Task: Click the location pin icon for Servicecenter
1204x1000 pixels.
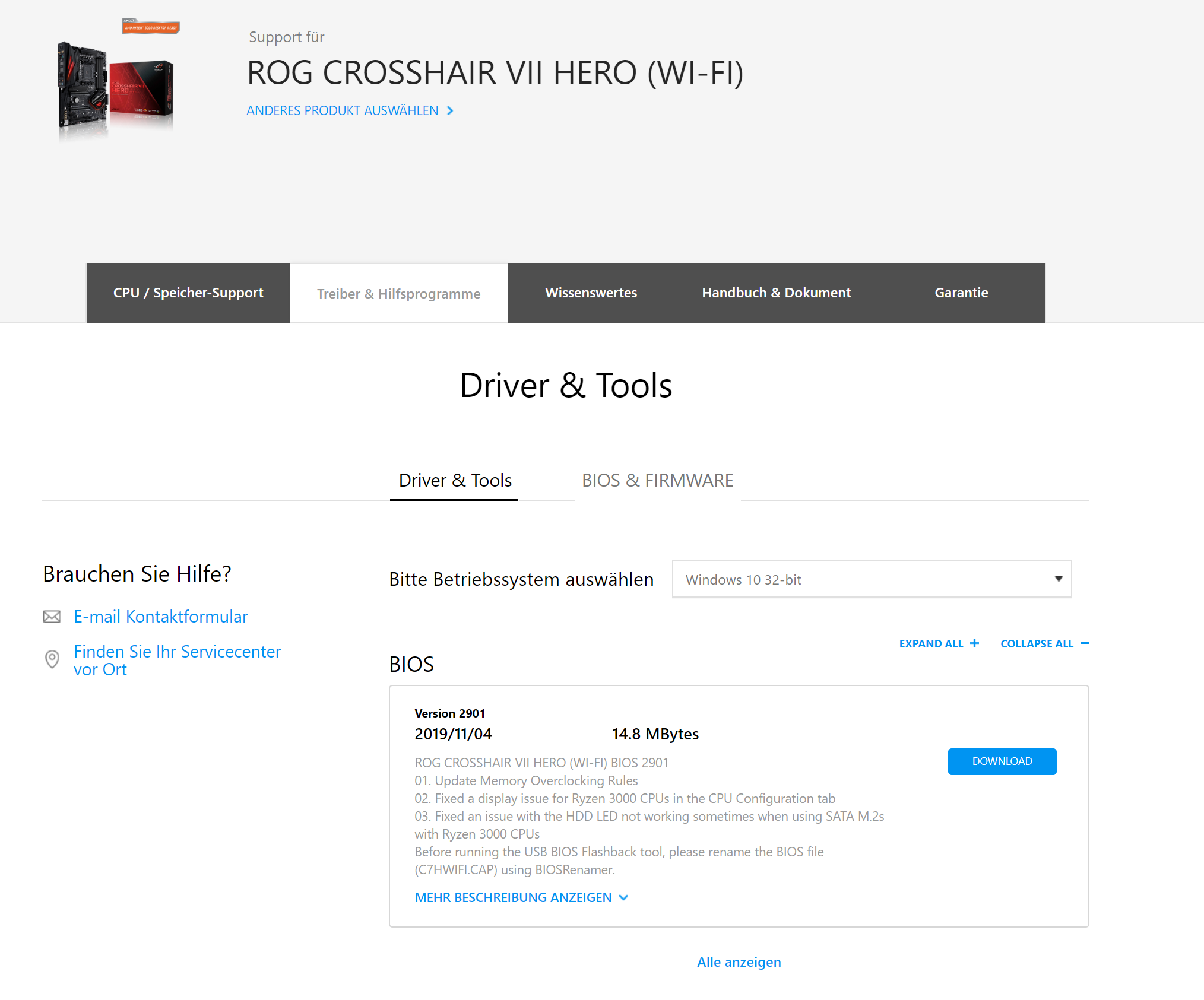Action: [52, 659]
